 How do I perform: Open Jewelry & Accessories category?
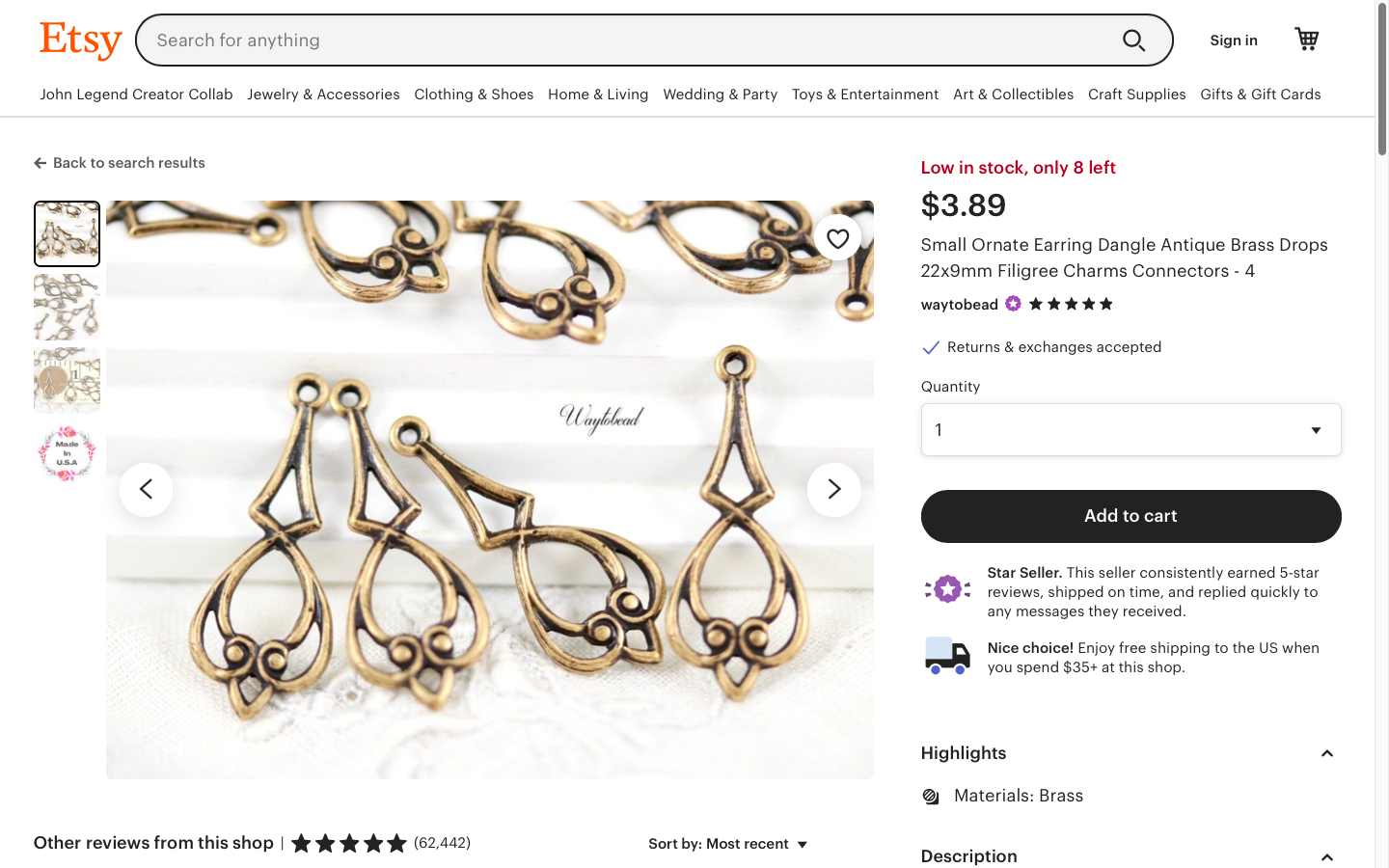pyautogui.click(x=323, y=95)
